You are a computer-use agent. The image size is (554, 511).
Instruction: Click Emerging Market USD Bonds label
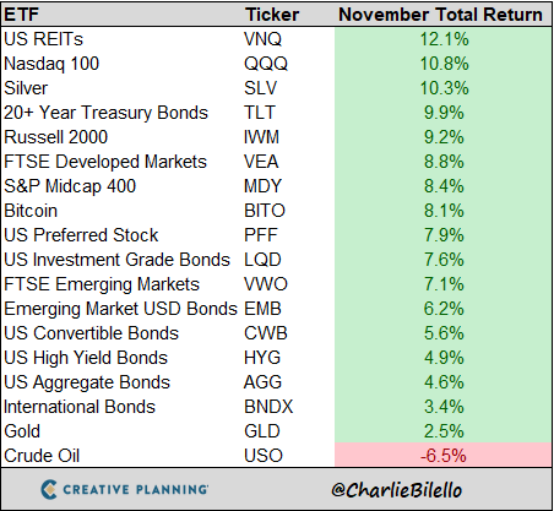[120, 309]
